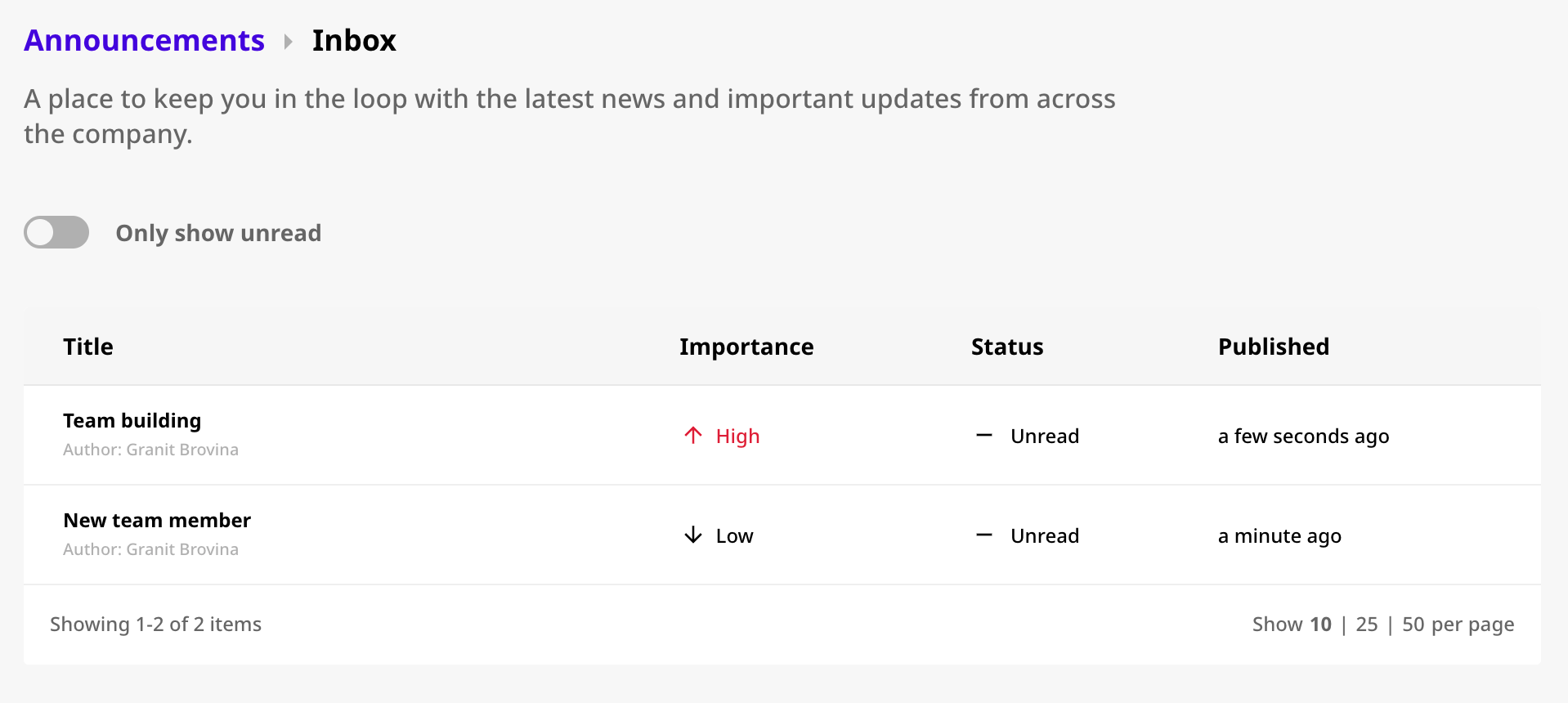
Task: Show 25 items per page
Action: click(x=1367, y=625)
